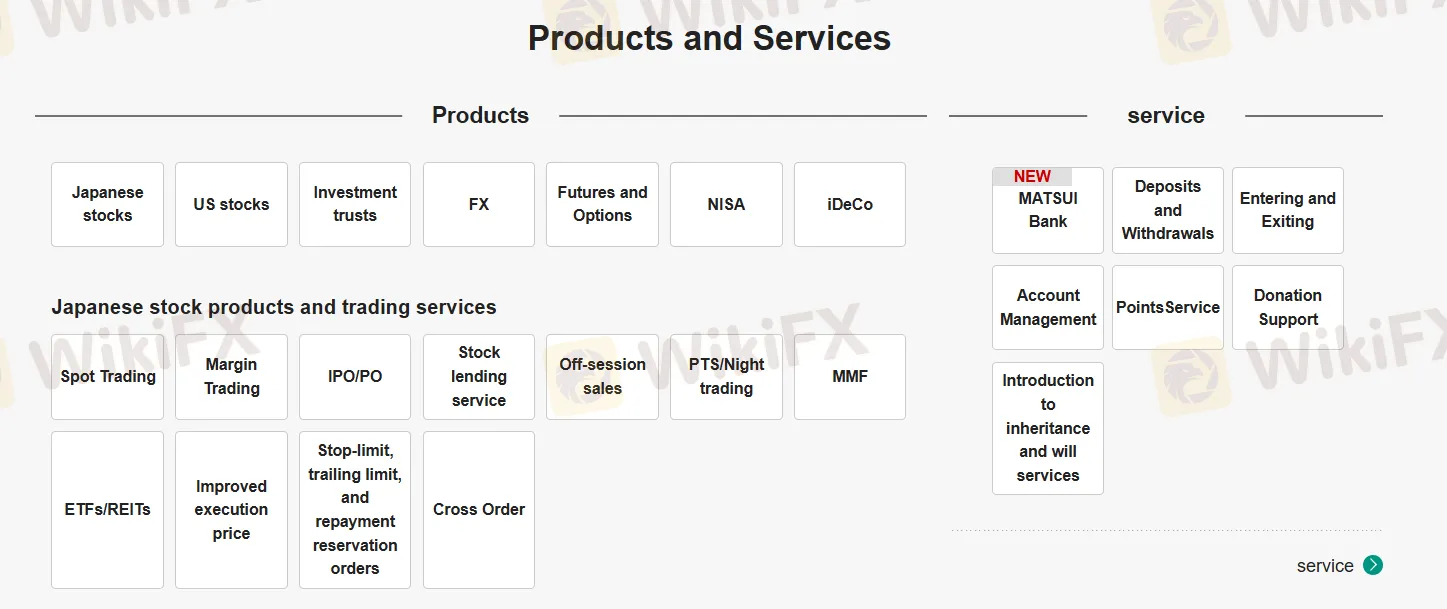The height and width of the screenshot is (609, 1447).
Task: Choose Spot Trading service
Action: pyautogui.click(x=107, y=376)
